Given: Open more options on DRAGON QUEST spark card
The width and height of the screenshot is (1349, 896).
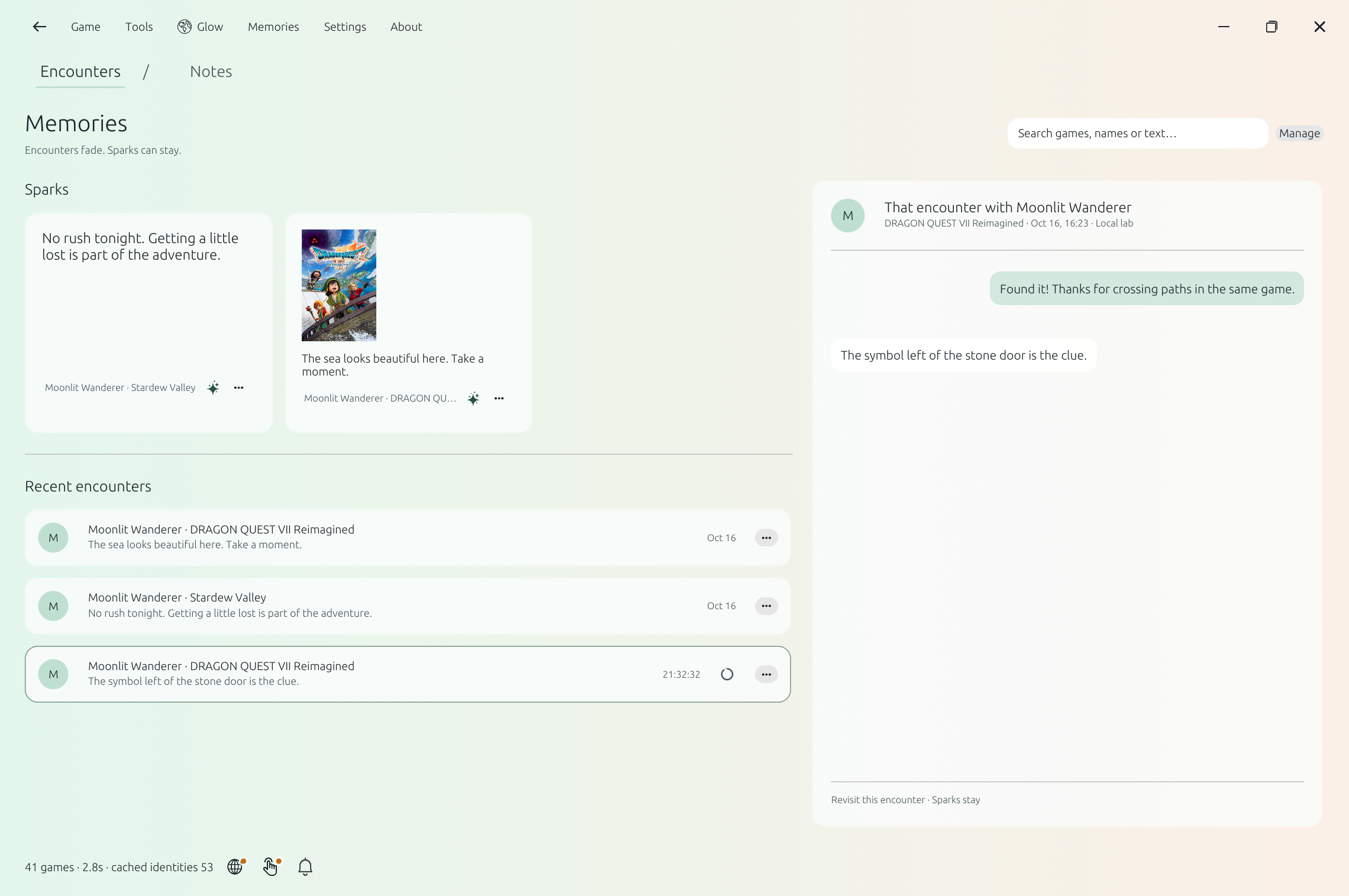Looking at the screenshot, I should click(x=499, y=398).
